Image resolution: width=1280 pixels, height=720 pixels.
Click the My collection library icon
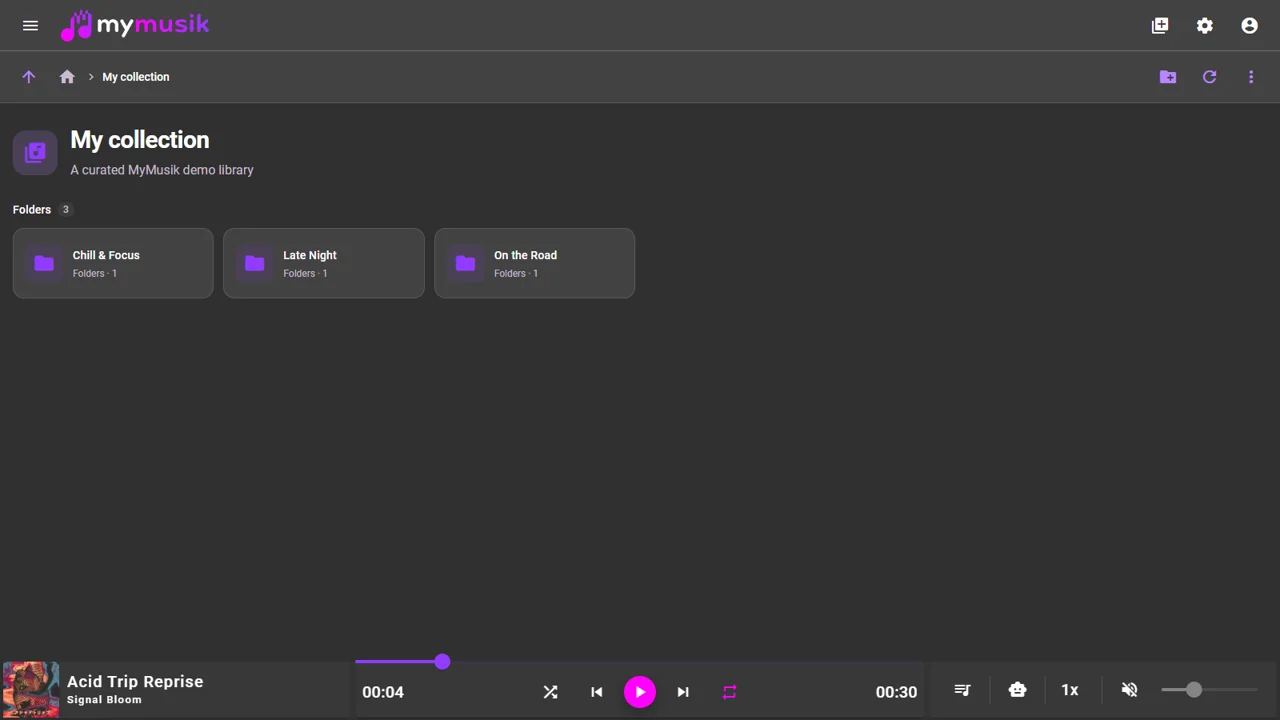coord(35,152)
